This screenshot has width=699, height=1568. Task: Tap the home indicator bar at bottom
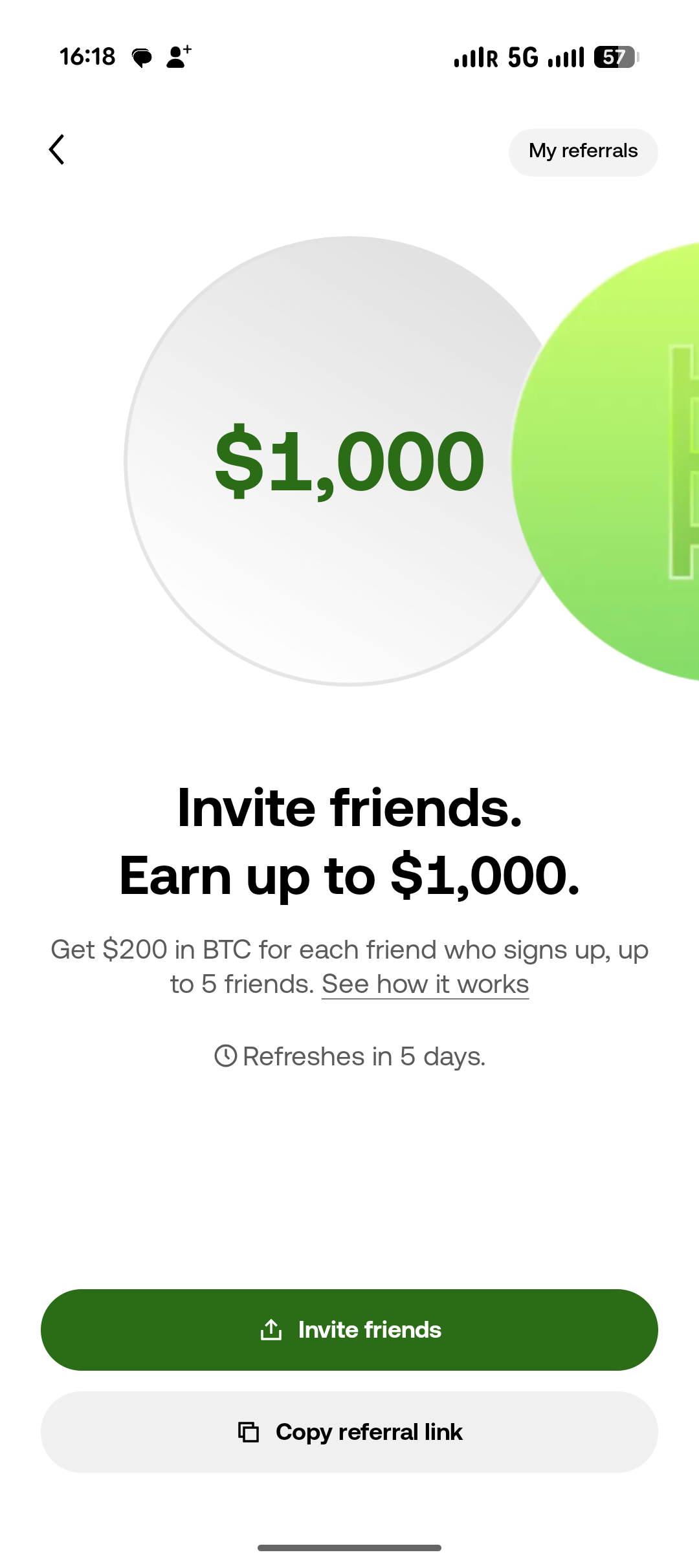tap(349, 1548)
